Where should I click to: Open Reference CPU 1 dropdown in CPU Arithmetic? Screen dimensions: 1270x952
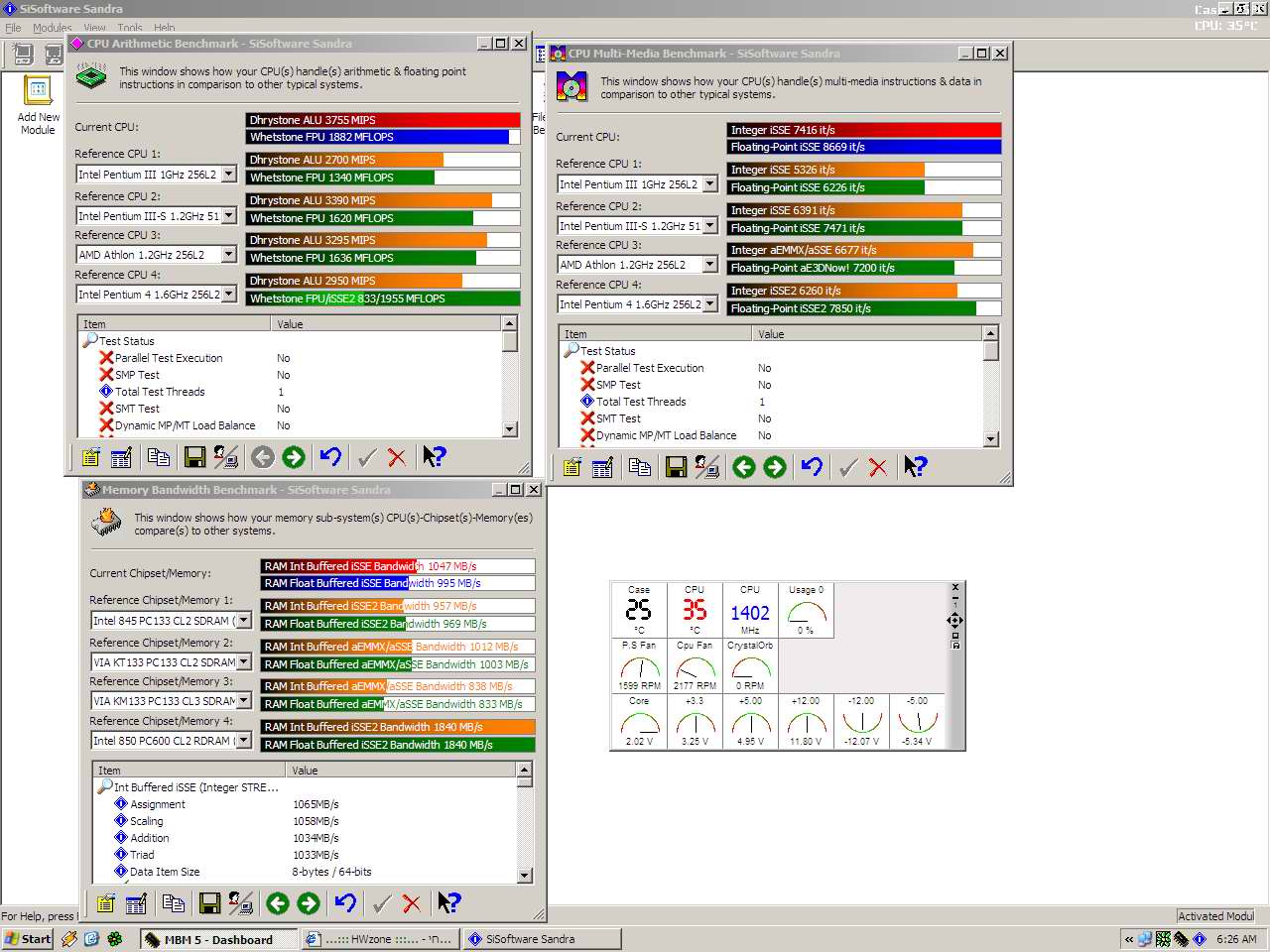pos(229,175)
